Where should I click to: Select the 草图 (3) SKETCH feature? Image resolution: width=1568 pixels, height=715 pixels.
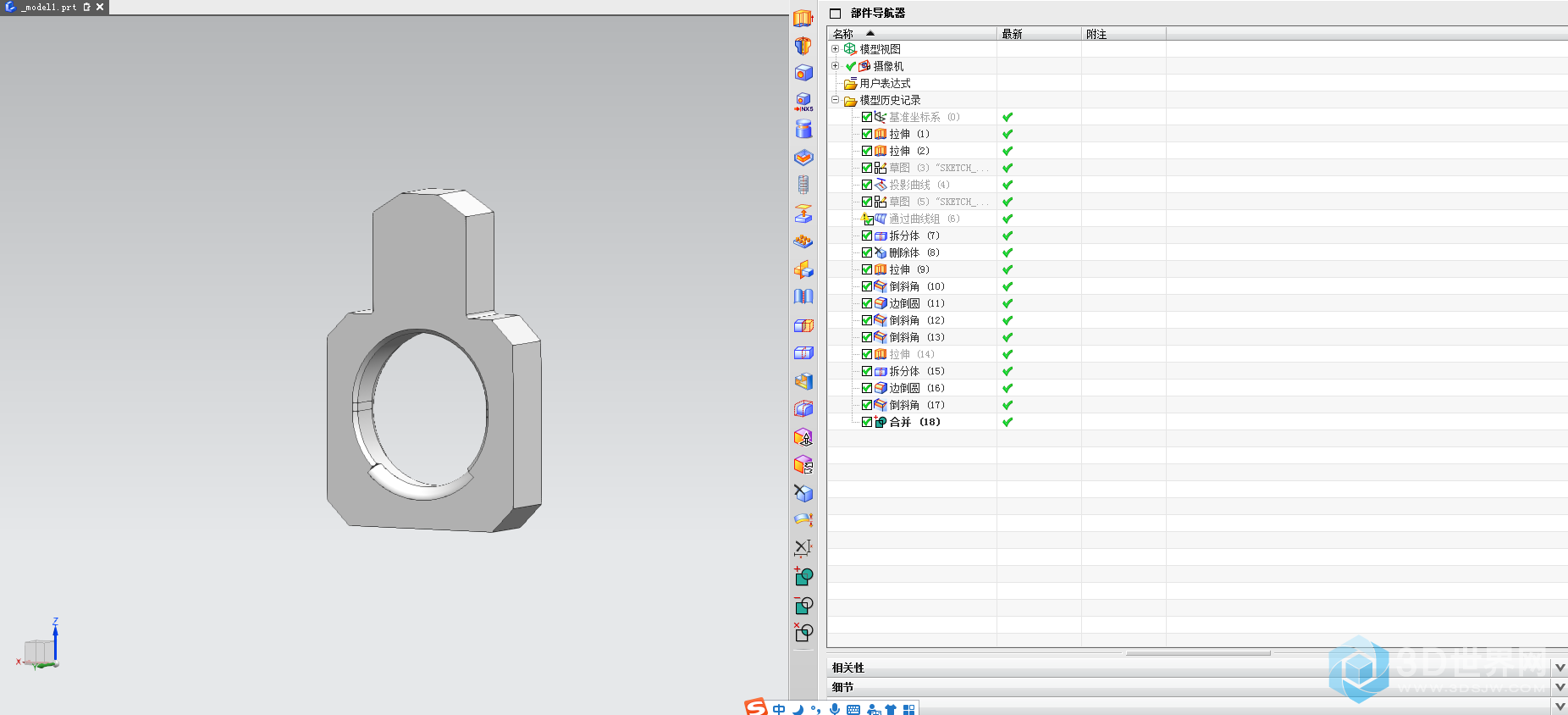931,168
